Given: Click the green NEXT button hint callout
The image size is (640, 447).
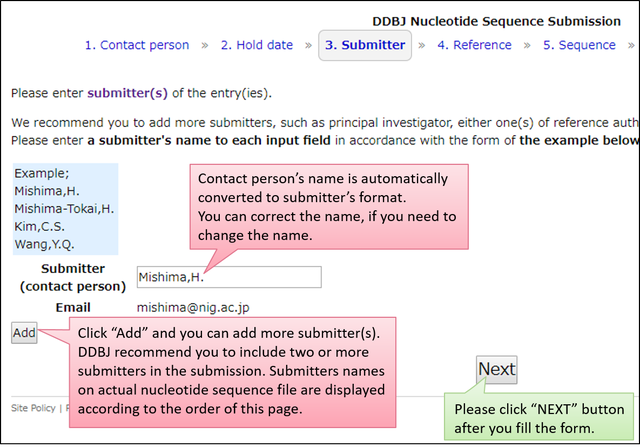Looking at the screenshot, I should 539,416.
